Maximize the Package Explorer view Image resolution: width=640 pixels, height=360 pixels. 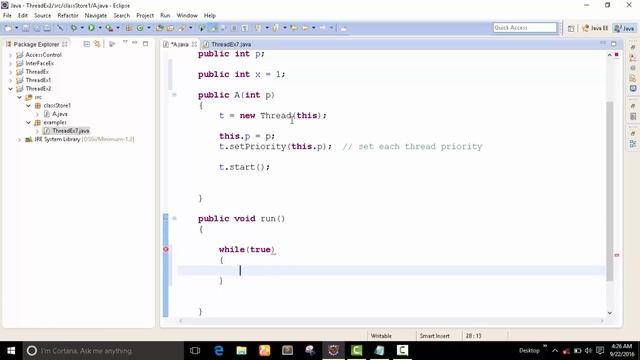tap(145, 43)
